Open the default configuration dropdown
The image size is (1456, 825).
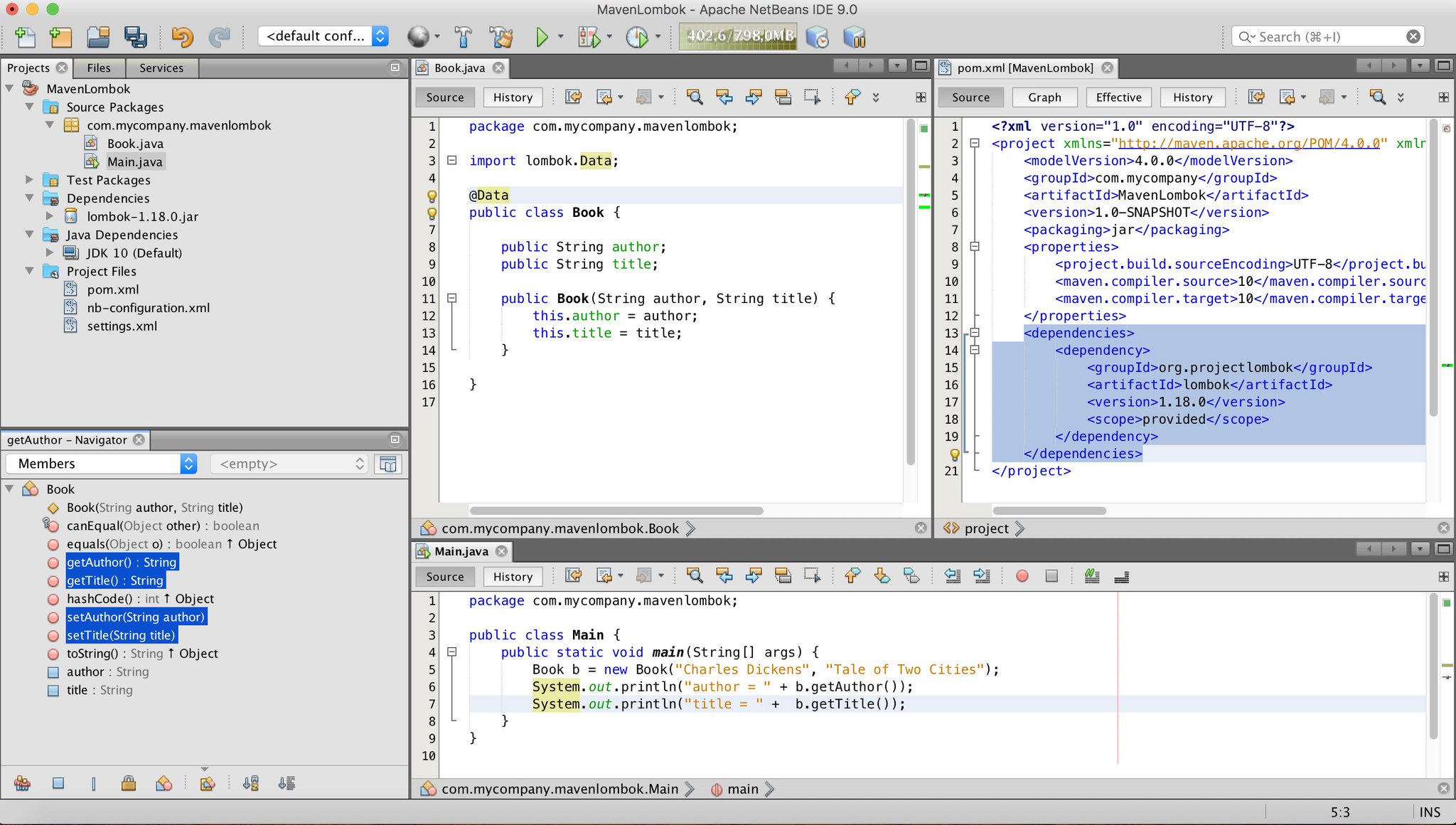tap(324, 36)
